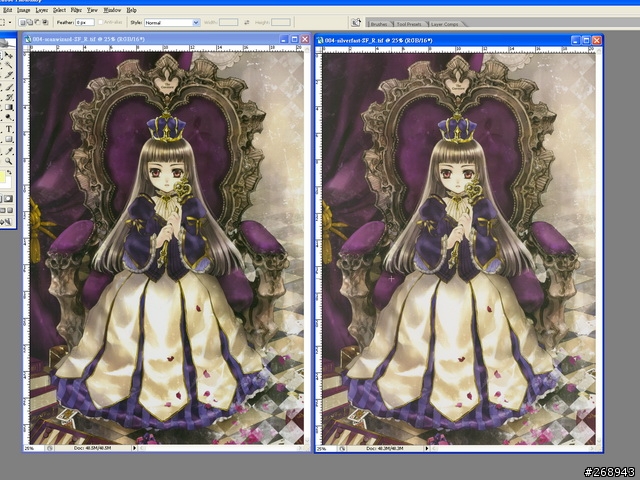Choose New selection mode in options bar

pos(23,22)
